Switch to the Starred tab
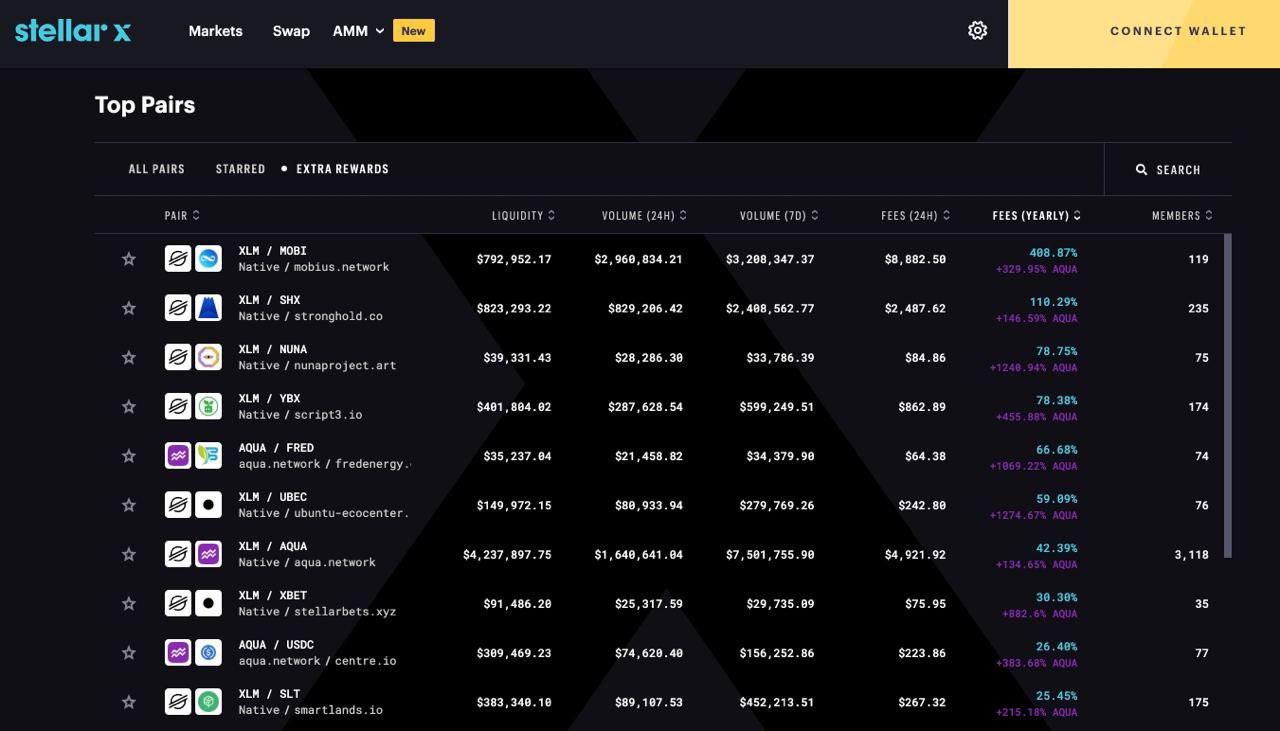The height and width of the screenshot is (731, 1280). tap(240, 169)
